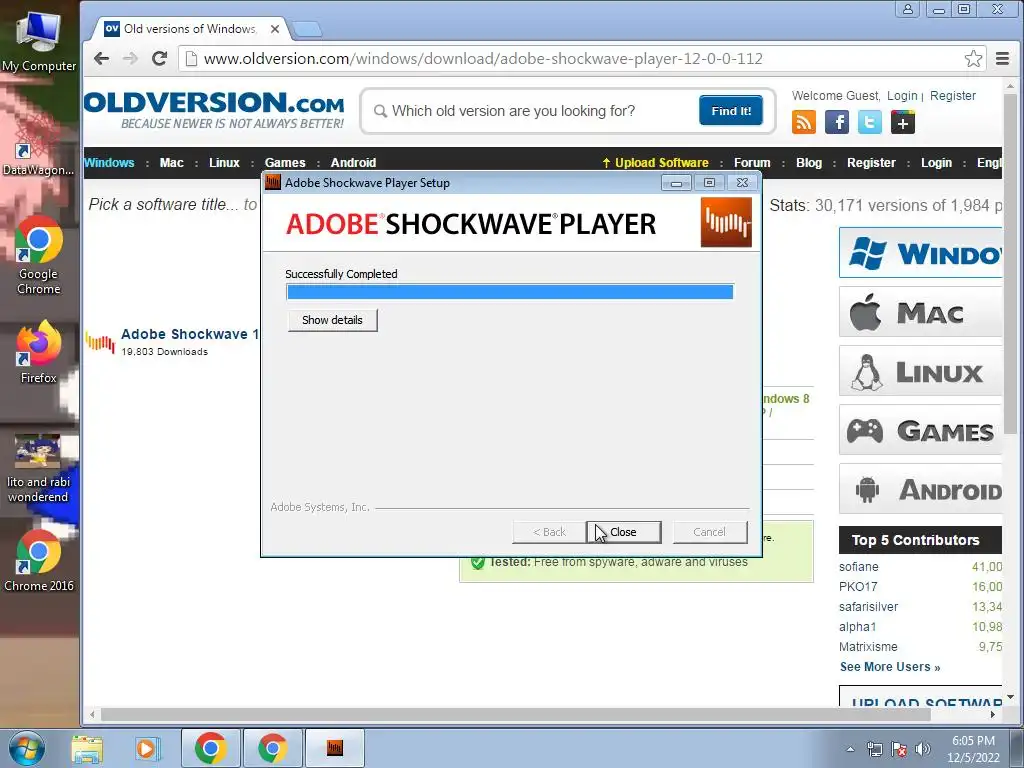The height and width of the screenshot is (768, 1024).
Task: Select Mac in site navigation
Action: (x=172, y=163)
